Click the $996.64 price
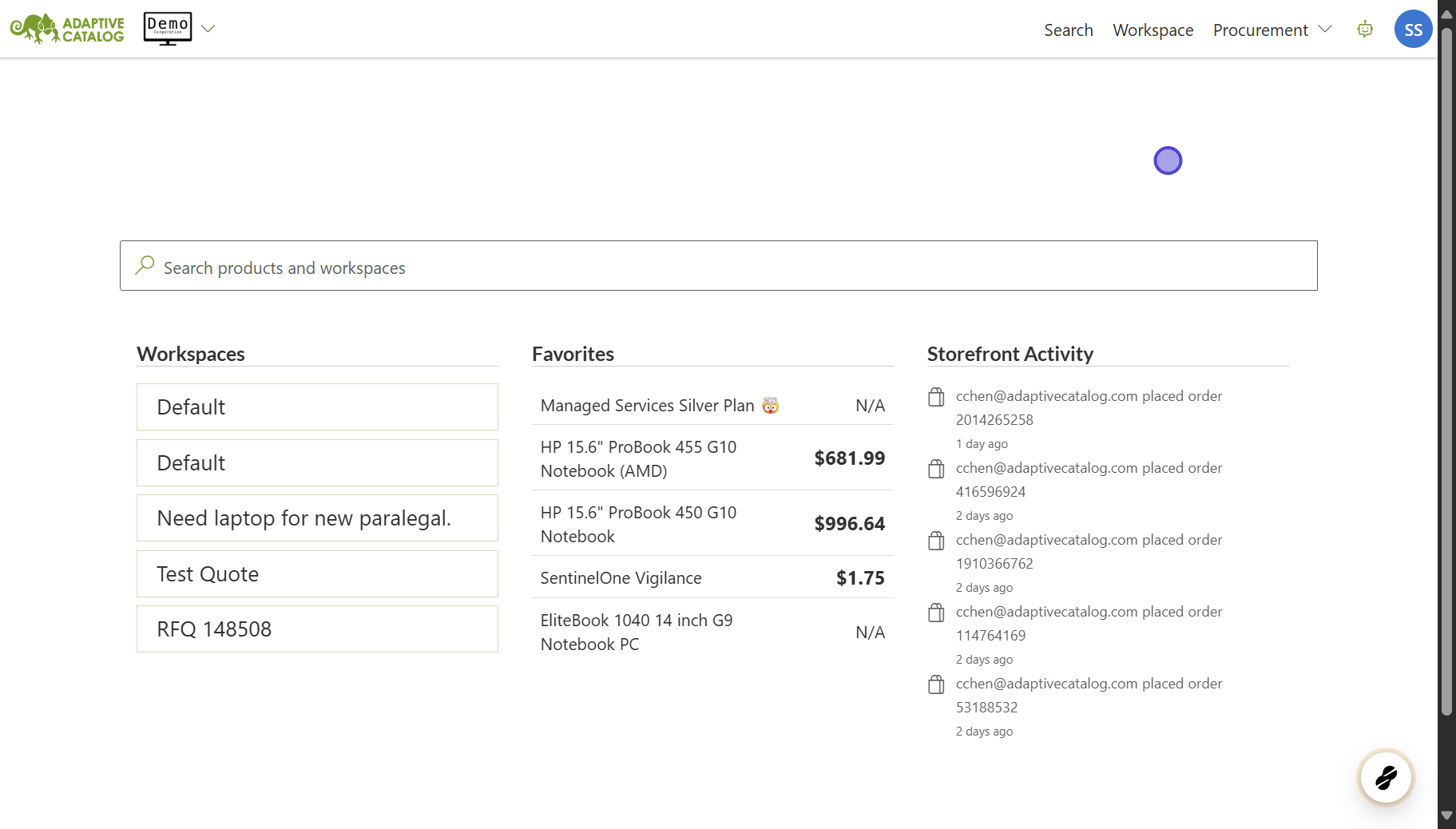Viewport: 1456px width, 829px height. pos(849,524)
